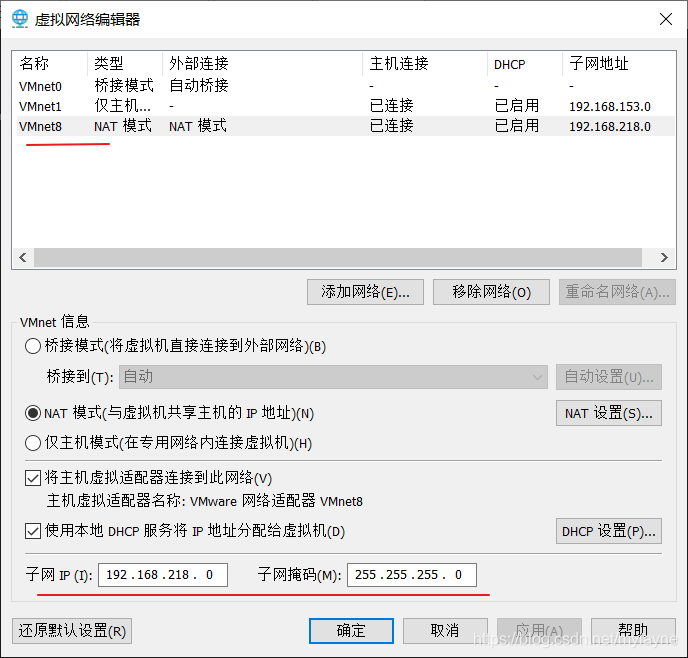Viewport: 688px width, 658px height.
Task: Click the 子网 IP input field
Action: pos(163,575)
